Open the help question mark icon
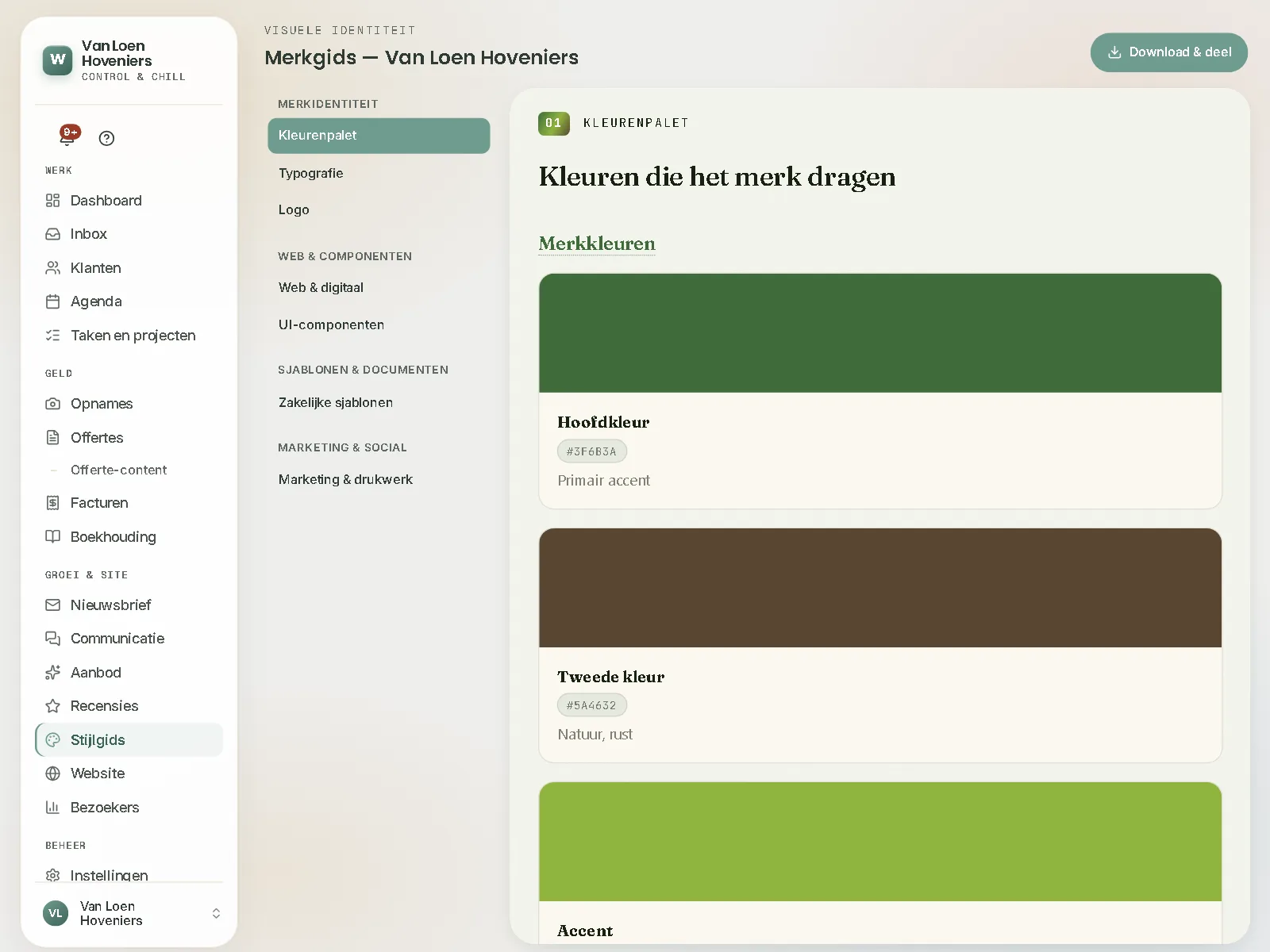Viewport: 1270px width, 952px height. tap(106, 138)
